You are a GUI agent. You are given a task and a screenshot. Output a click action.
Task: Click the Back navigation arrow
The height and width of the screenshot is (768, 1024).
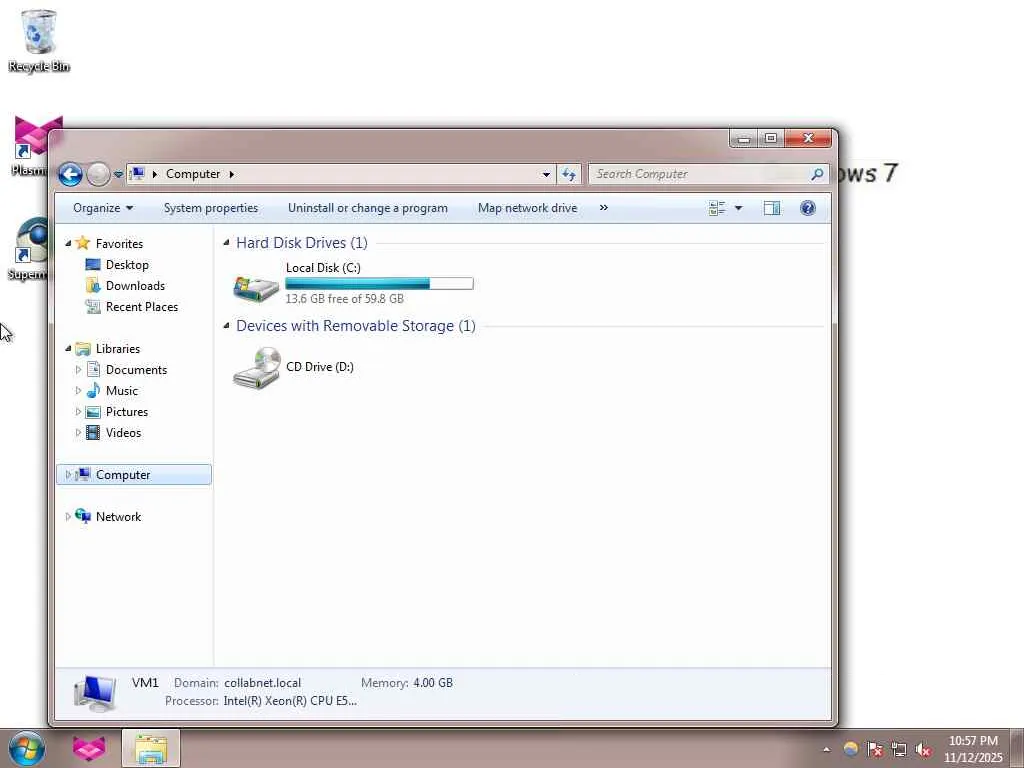(70, 174)
